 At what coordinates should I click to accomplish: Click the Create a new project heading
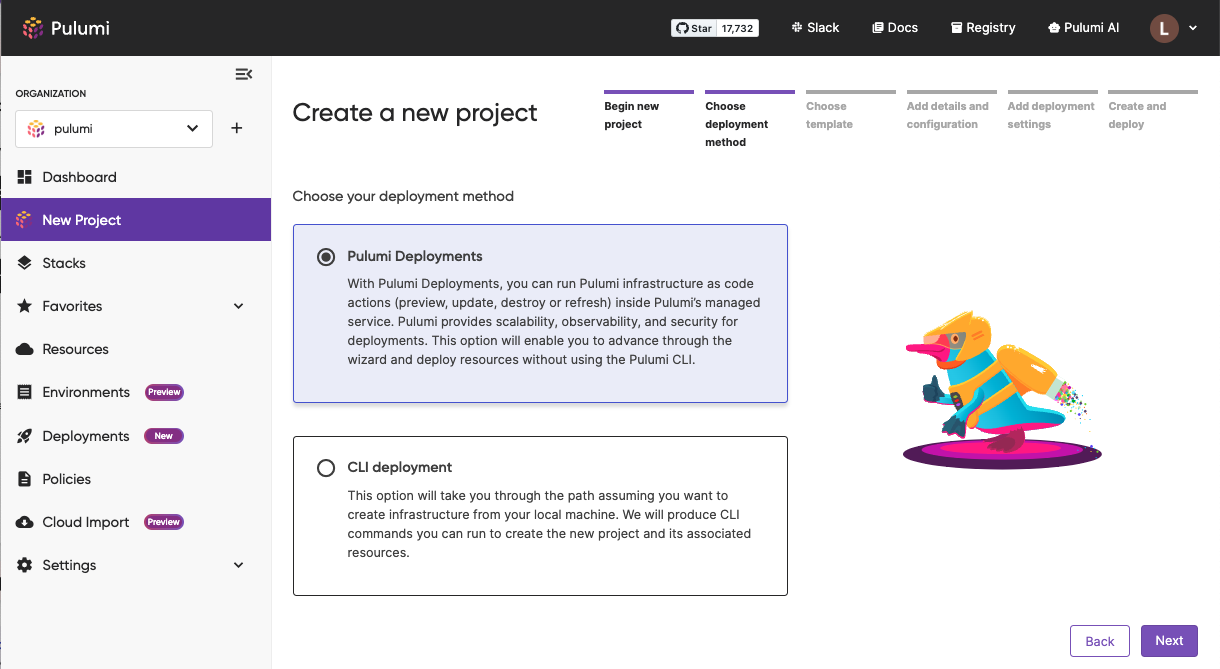[x=415, y=113]
